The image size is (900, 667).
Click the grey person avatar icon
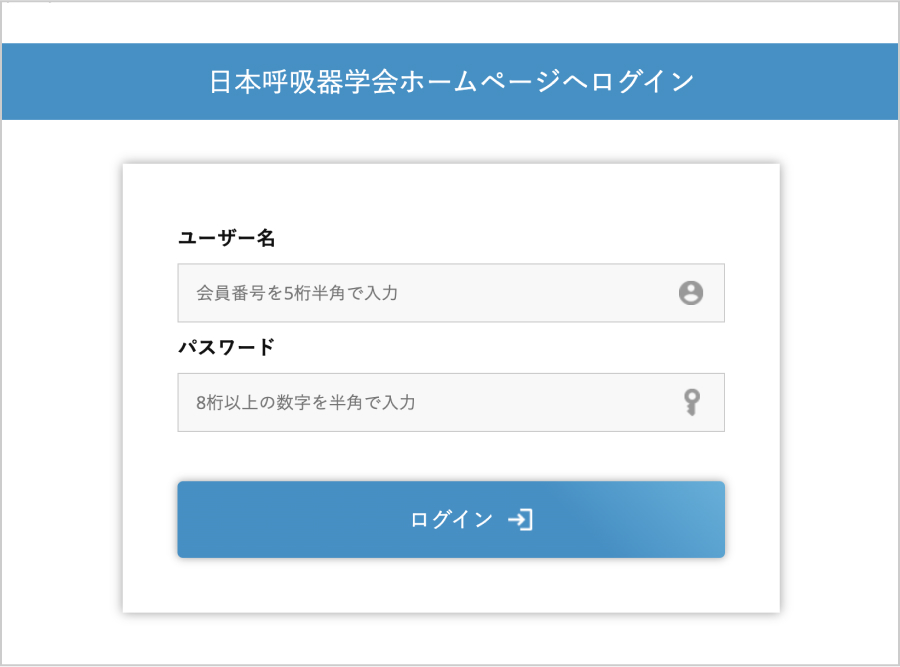(x=691, y=293)
